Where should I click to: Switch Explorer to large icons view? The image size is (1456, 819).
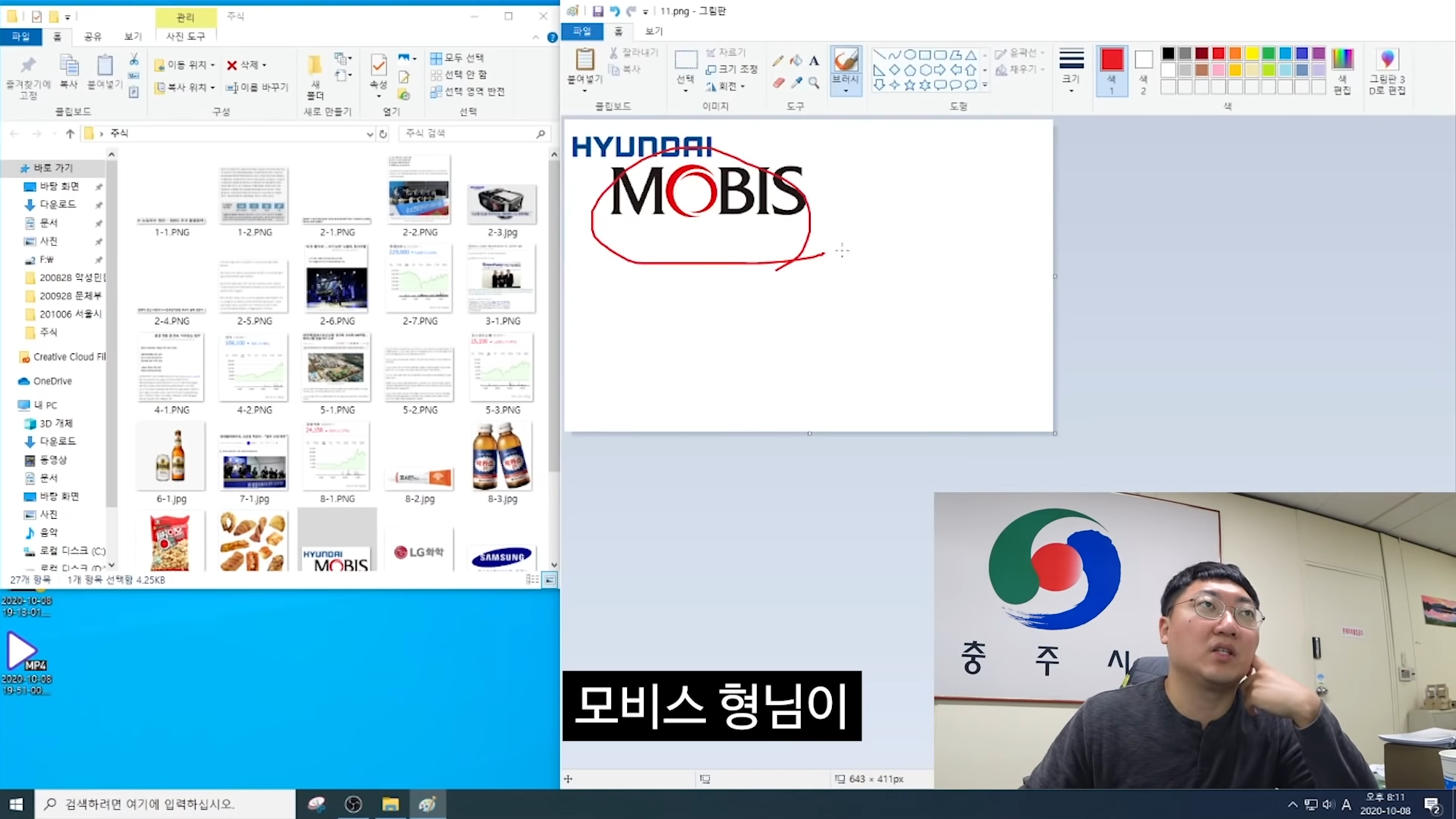(x=550, y=580)
